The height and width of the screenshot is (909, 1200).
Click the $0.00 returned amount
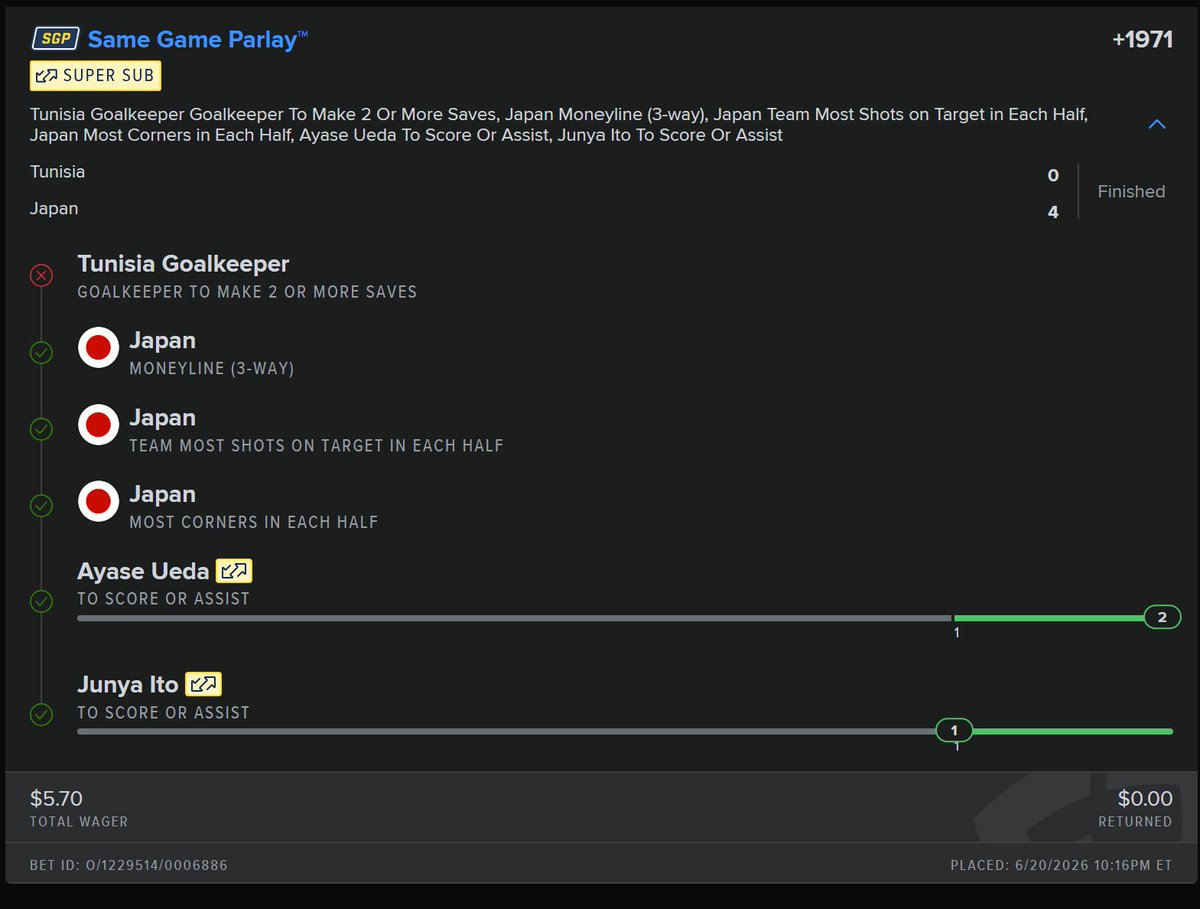1145,798
